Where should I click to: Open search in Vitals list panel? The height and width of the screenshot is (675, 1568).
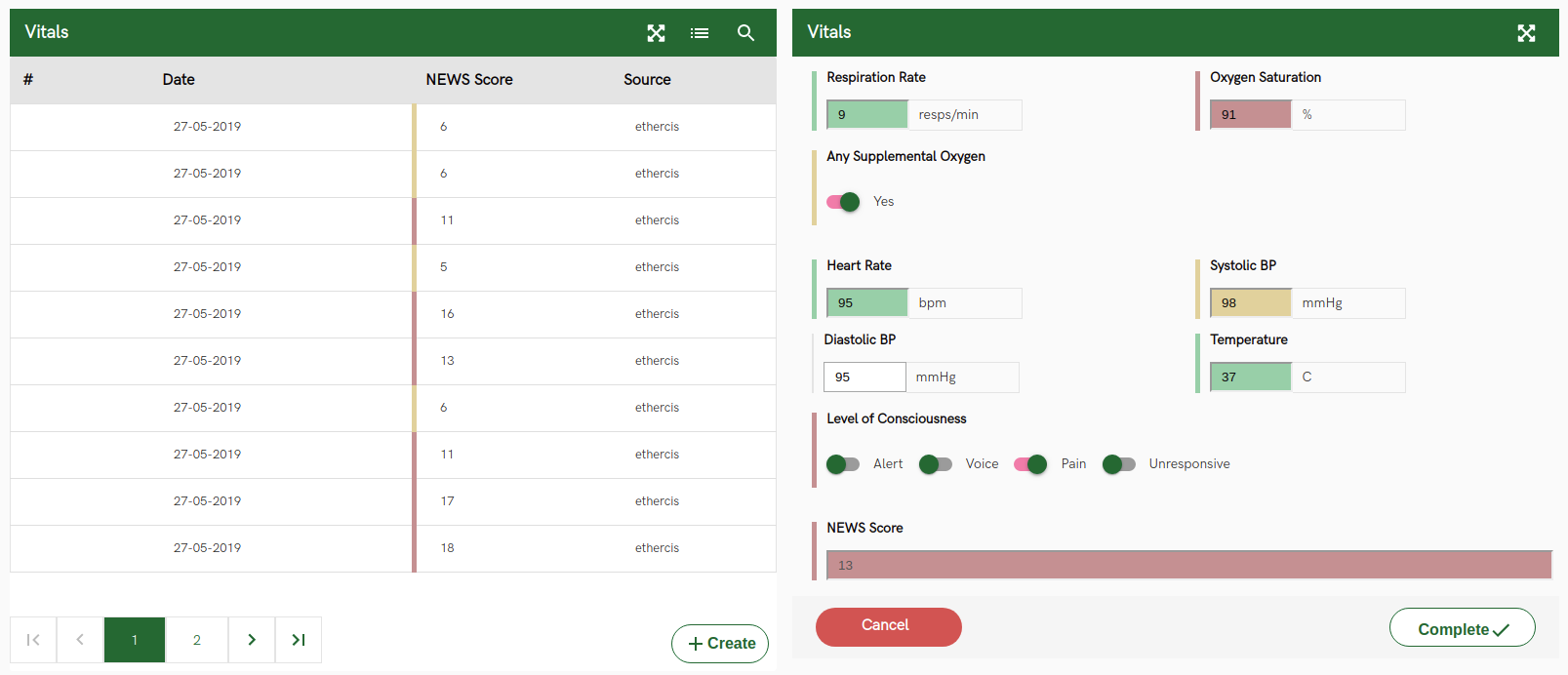[x=745, y=33]
